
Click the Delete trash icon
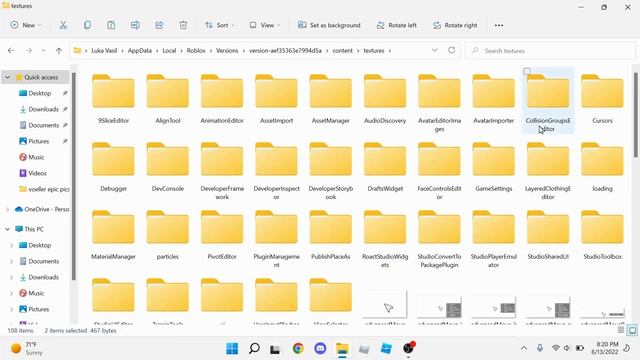click(183, 25)
